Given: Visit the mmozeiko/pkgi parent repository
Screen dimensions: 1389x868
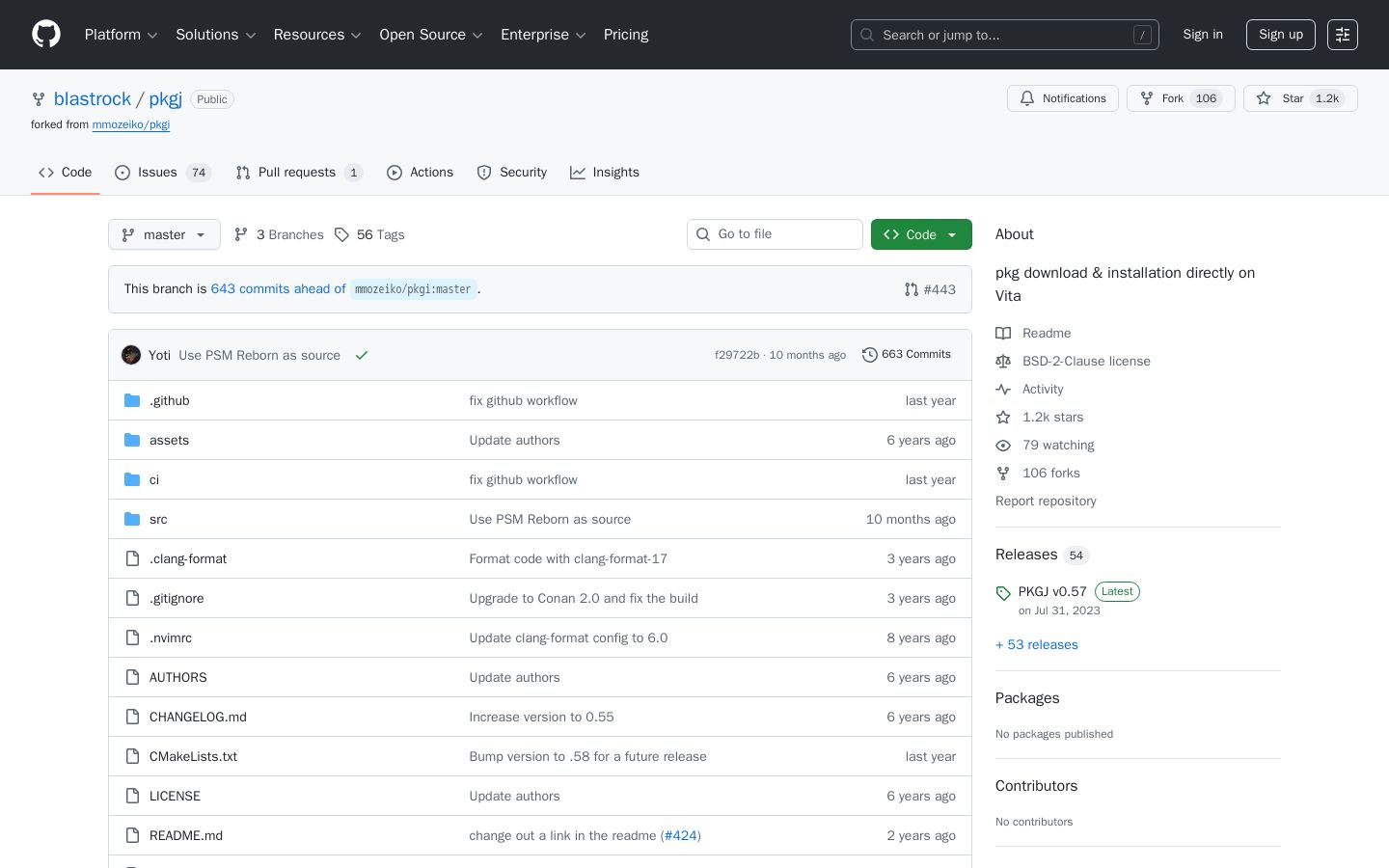Looking at the screenshot, I should click(x=131, y=124).
